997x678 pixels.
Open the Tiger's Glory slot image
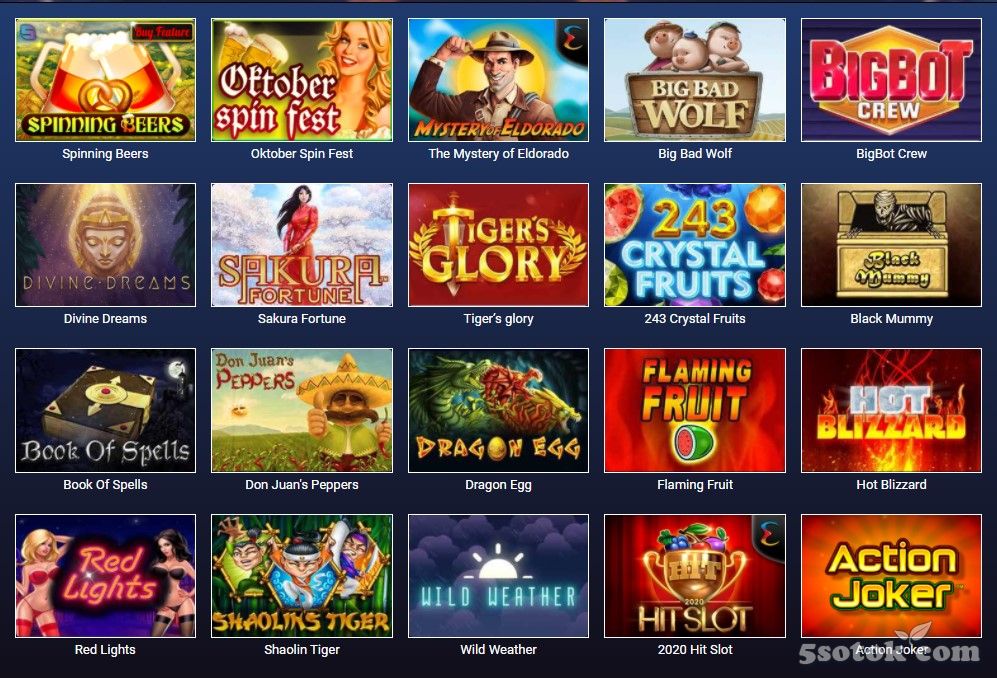coord(498,245)
